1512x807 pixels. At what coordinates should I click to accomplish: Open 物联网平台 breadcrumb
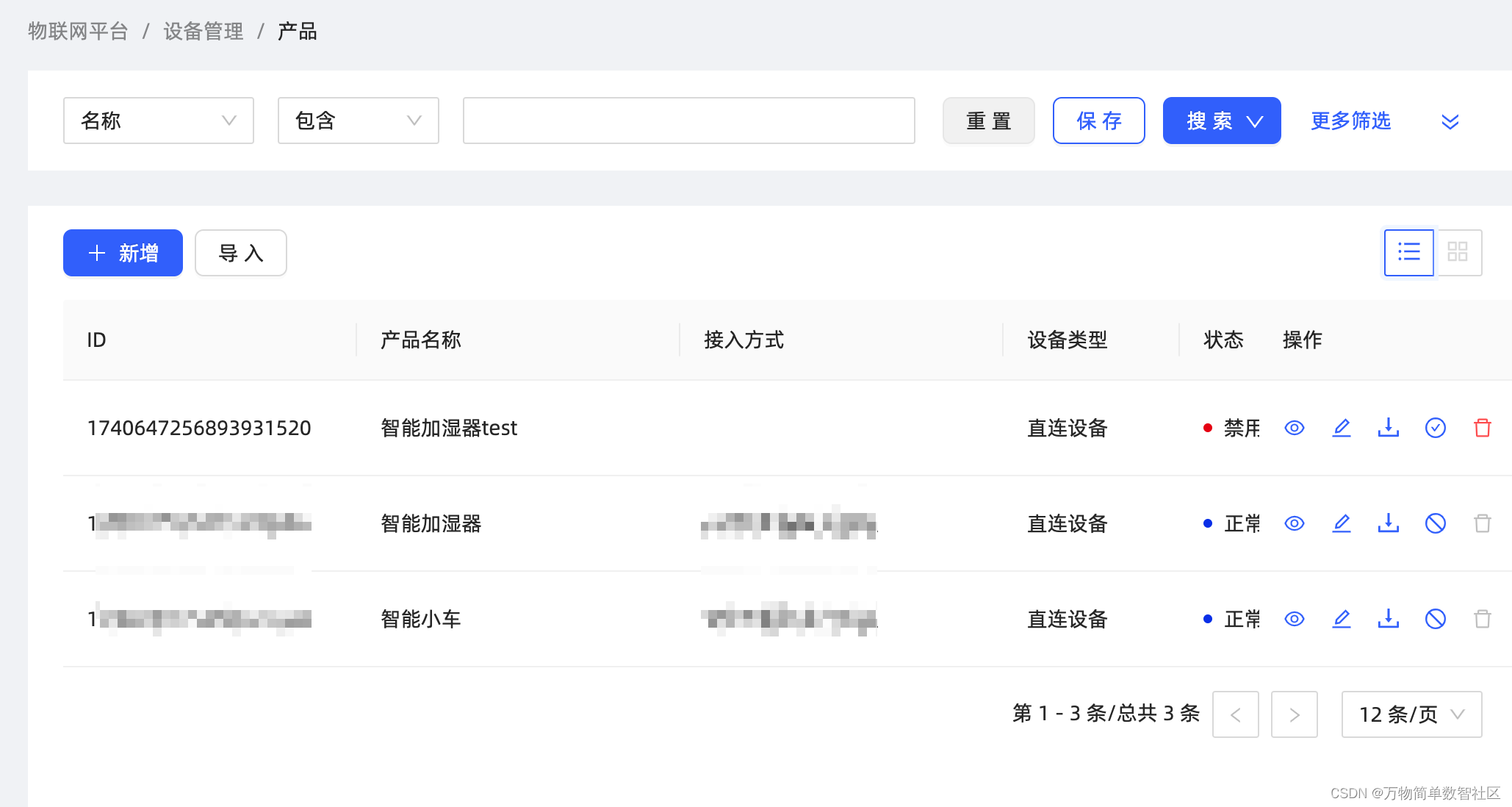[x=78, y=32]
